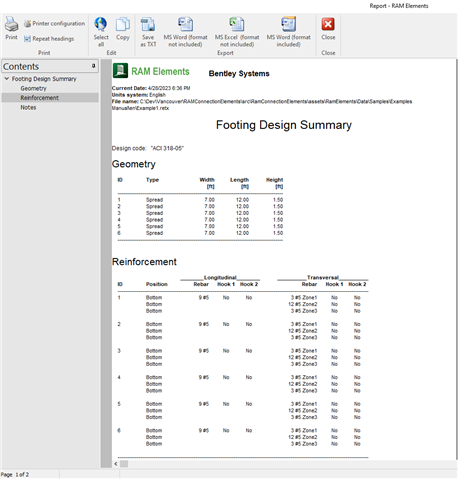Click the Design code ACI 318-05 line
This screenshot has width=458, height=479.
tap(148, 148)
